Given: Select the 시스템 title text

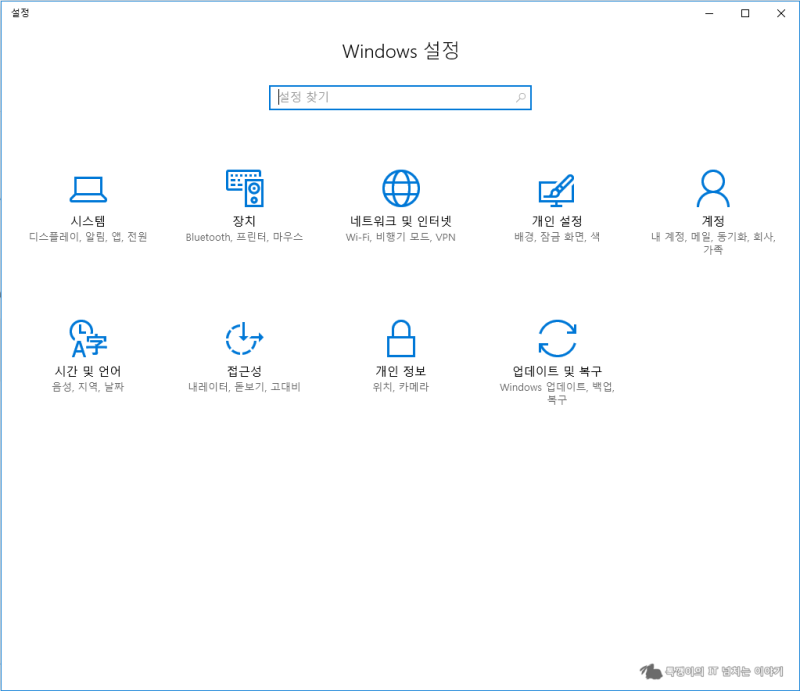Looking at the screenshot, I should pyautogui.click(x=88, y=221).
